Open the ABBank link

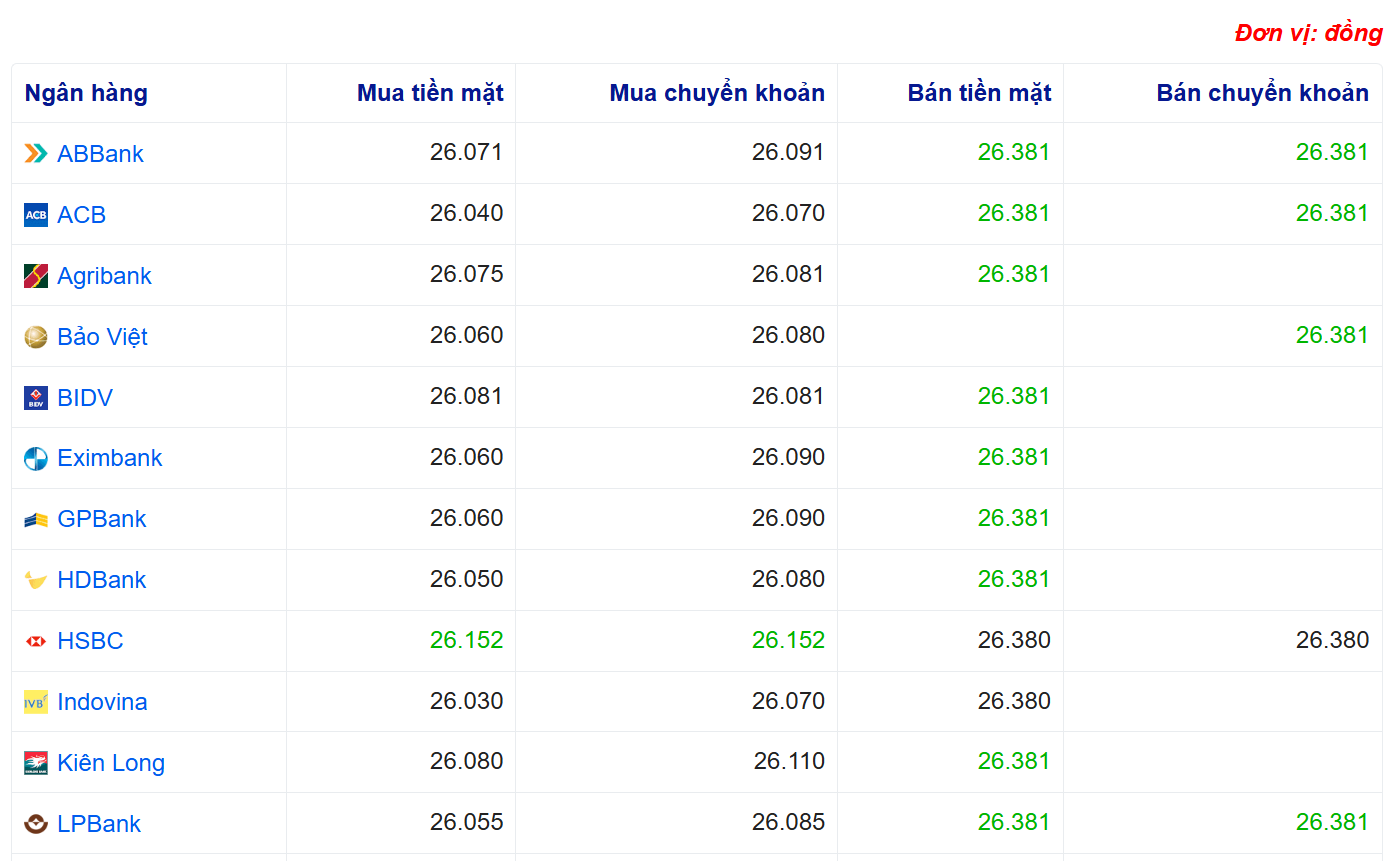(x=100, y=154)
